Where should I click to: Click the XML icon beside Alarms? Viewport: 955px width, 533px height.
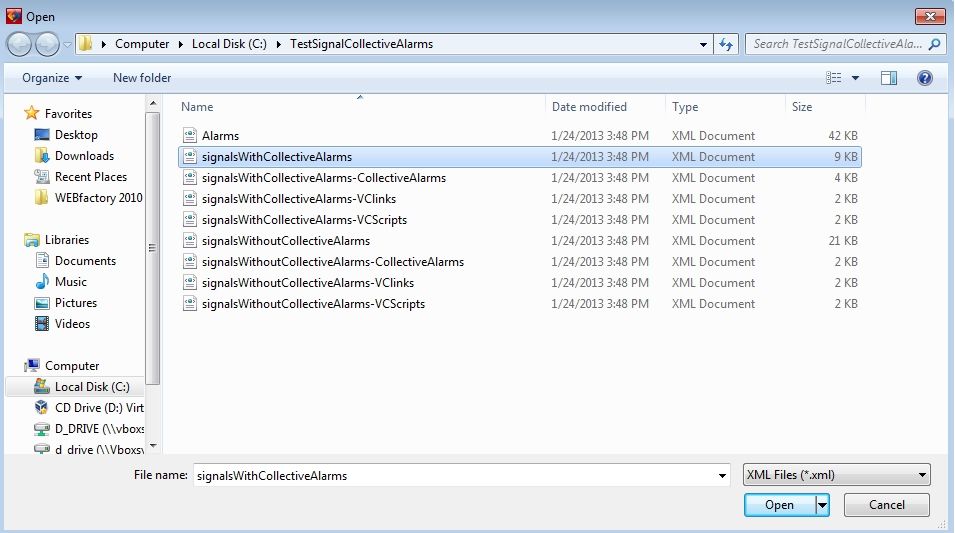point(190,135)
